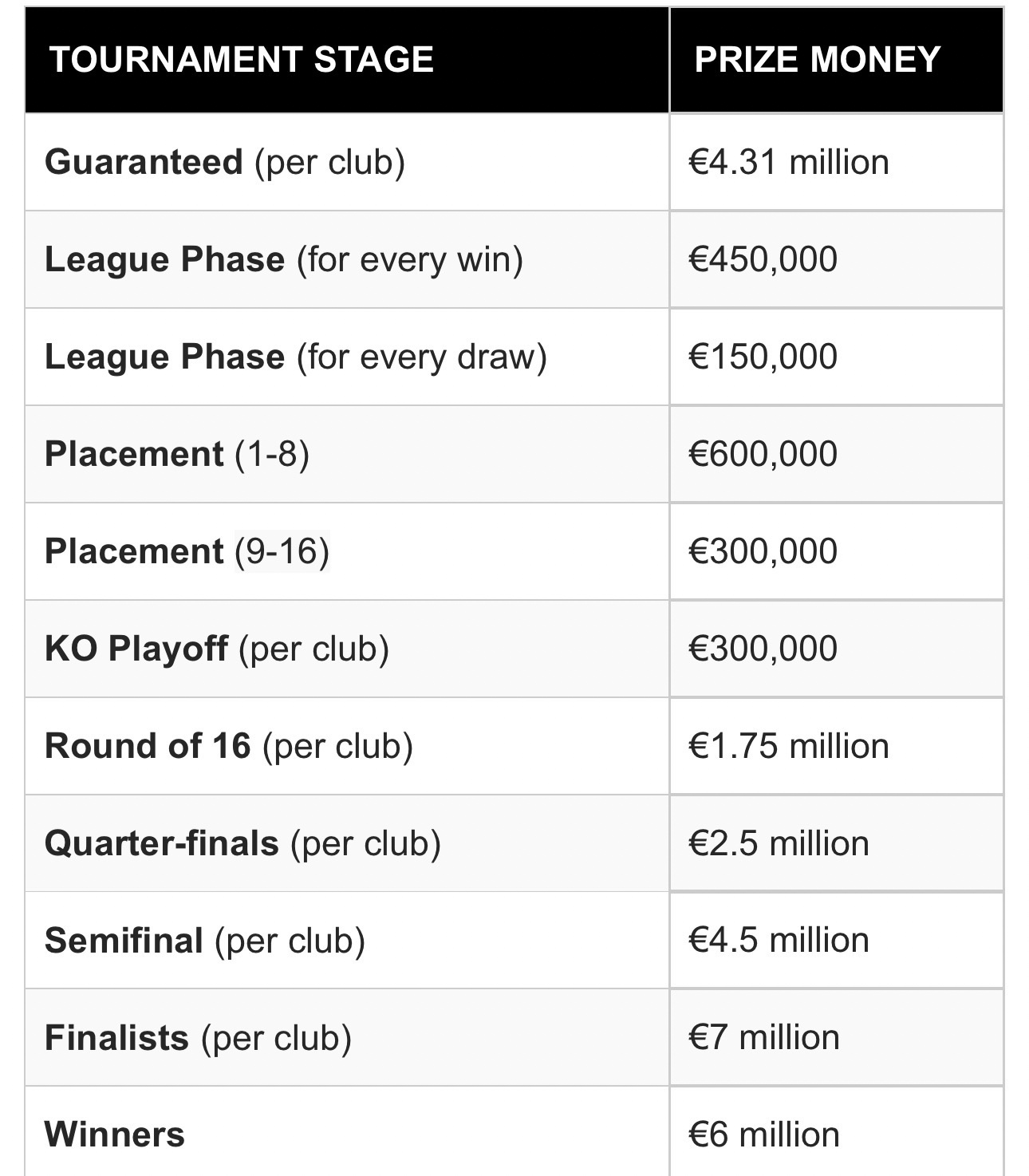Viewport: 1029px width, 1176px height.
Task: Select the Guaranteed (per club) cell
Action: [225, 162]
